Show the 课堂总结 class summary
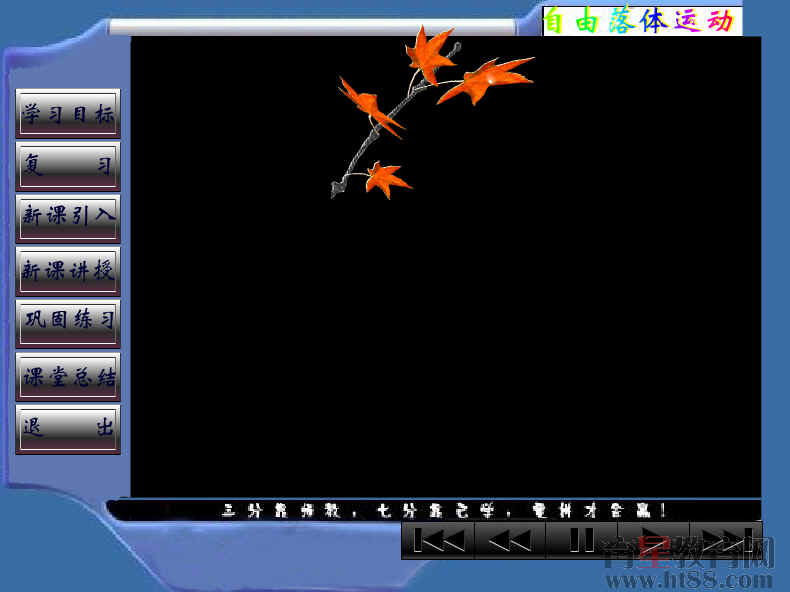Viewport: 790px width, 592px height. tap(68, 377)
